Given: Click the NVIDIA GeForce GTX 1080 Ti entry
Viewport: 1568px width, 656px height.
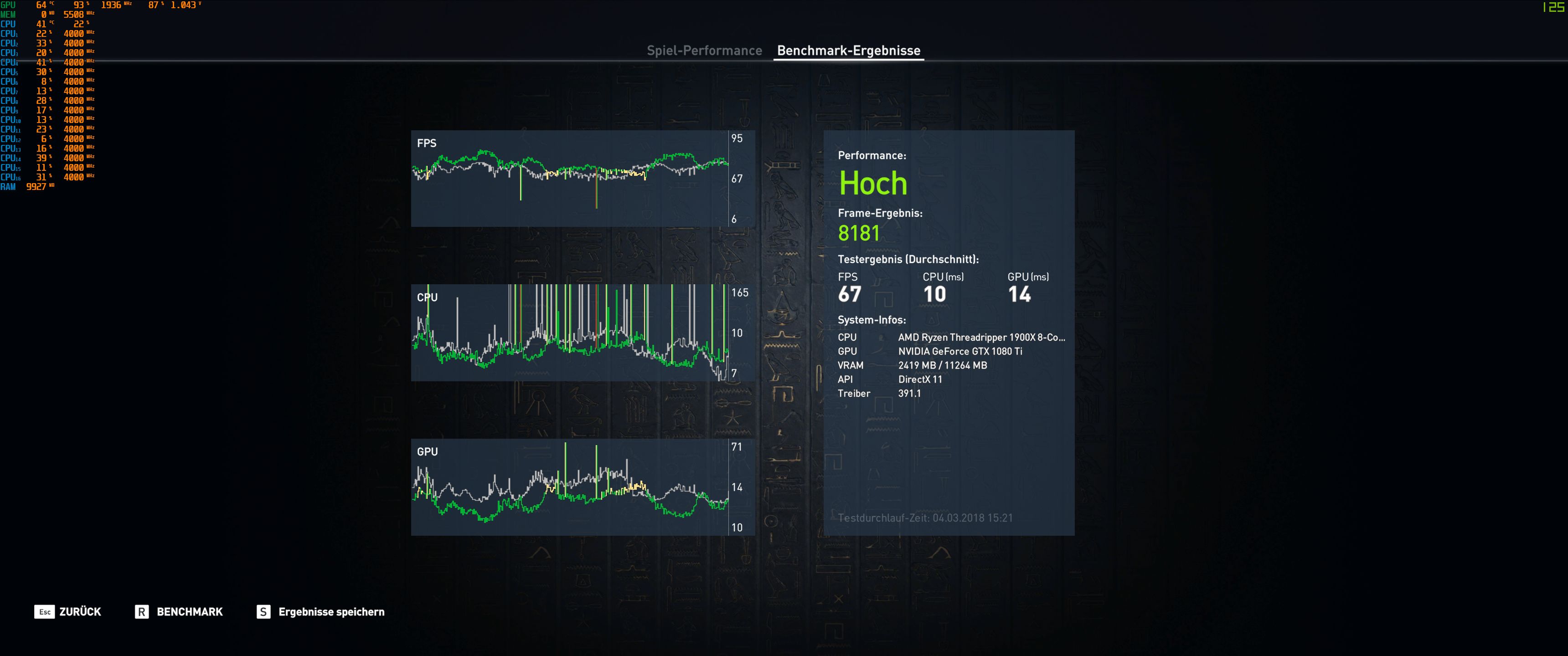Looking at the screenshot, I should point(960,351).
